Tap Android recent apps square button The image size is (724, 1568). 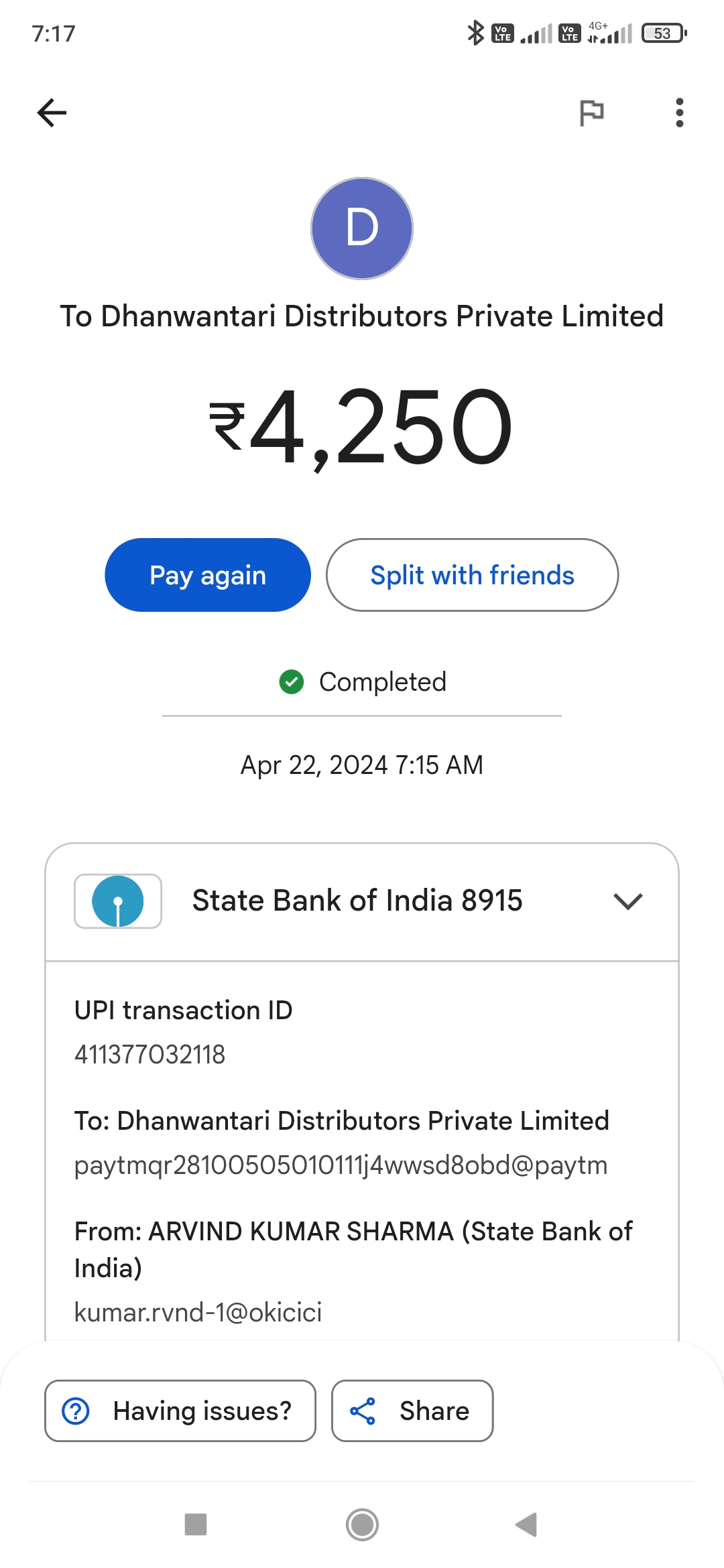tap(196, 1524)
